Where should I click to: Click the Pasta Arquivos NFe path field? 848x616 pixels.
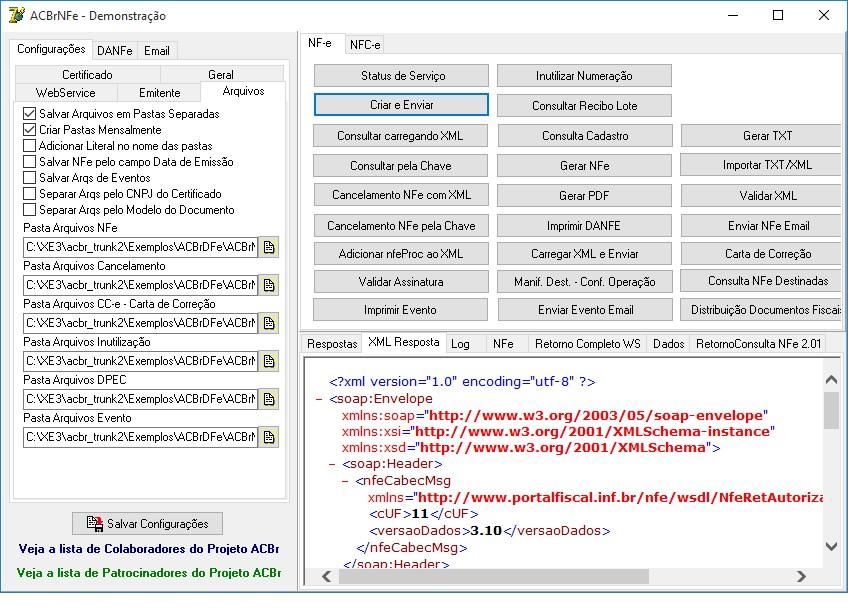pyautogui.click(x=141, y=247)
